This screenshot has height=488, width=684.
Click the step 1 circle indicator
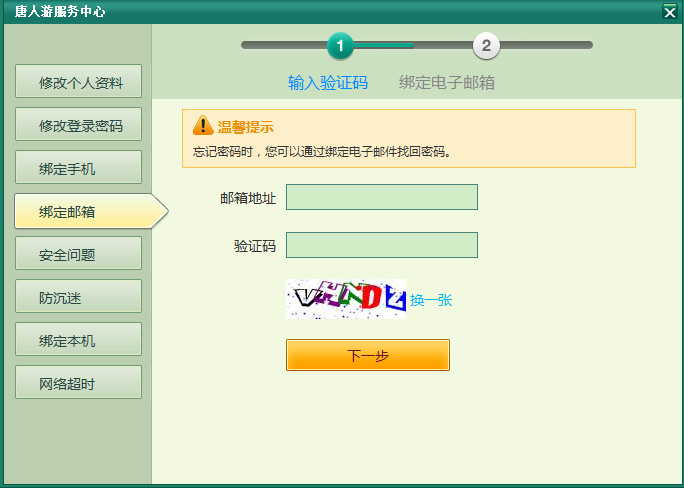340,45
